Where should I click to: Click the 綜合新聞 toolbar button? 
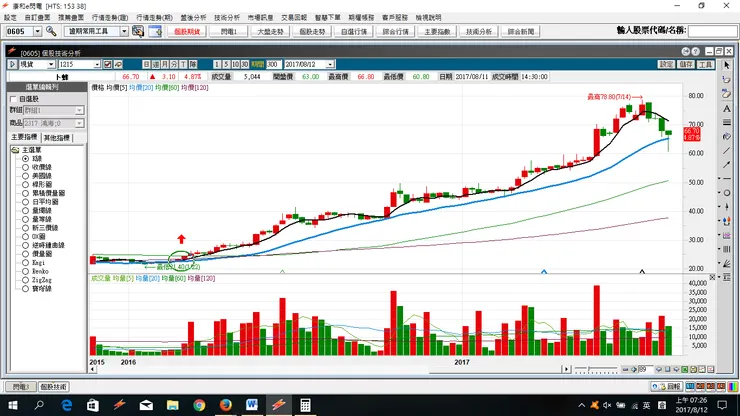click(521, 32)
